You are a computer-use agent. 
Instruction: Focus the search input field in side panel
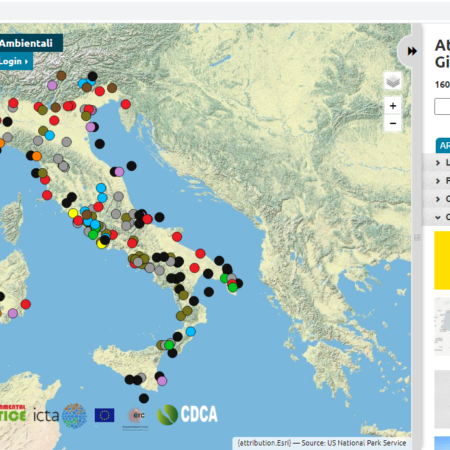pyautogui.click(x=442, y=107)
